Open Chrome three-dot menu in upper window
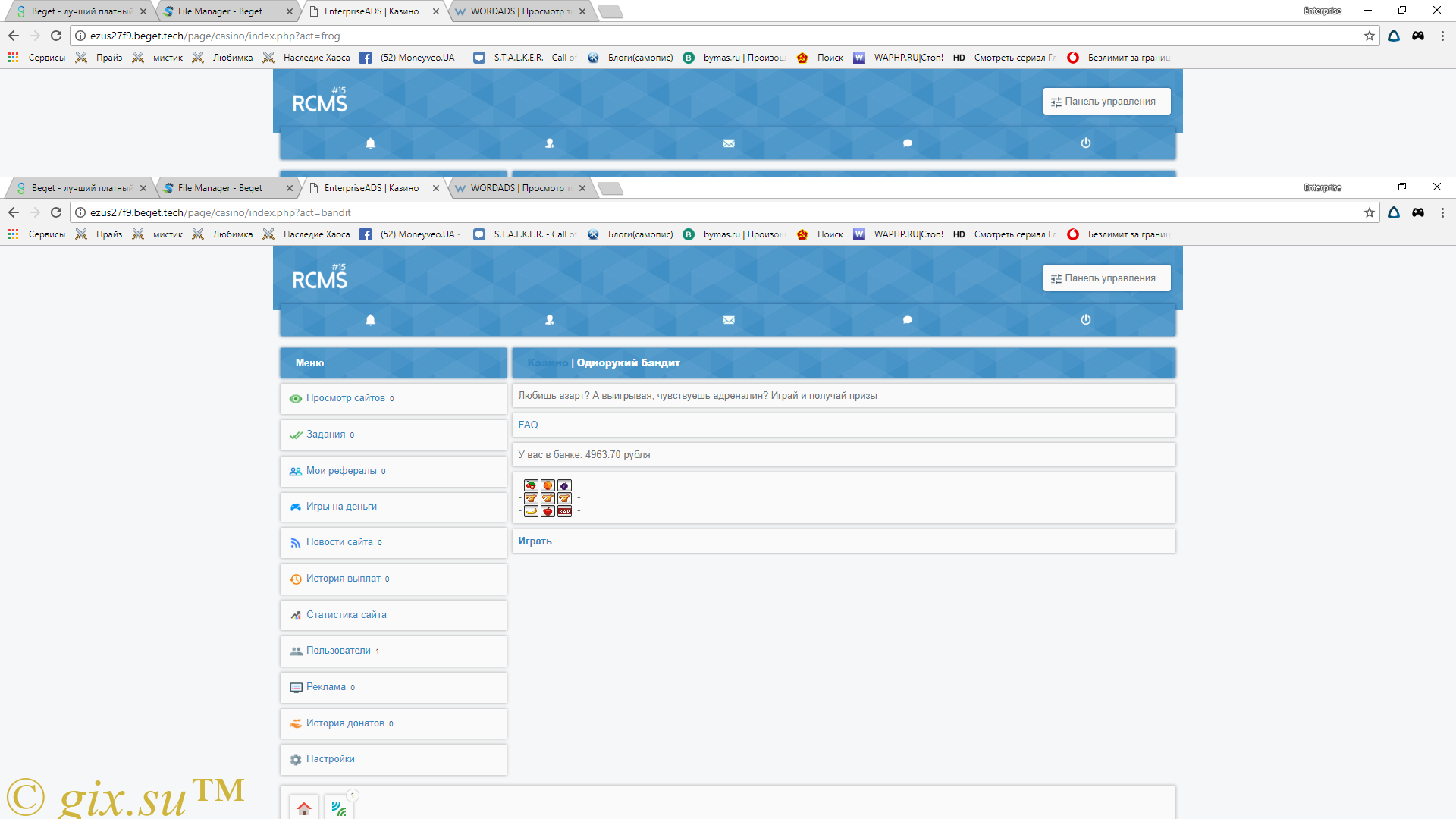Image resolution: width=1456 pixels, height=819 pixels. click(x=1442, y=36)
